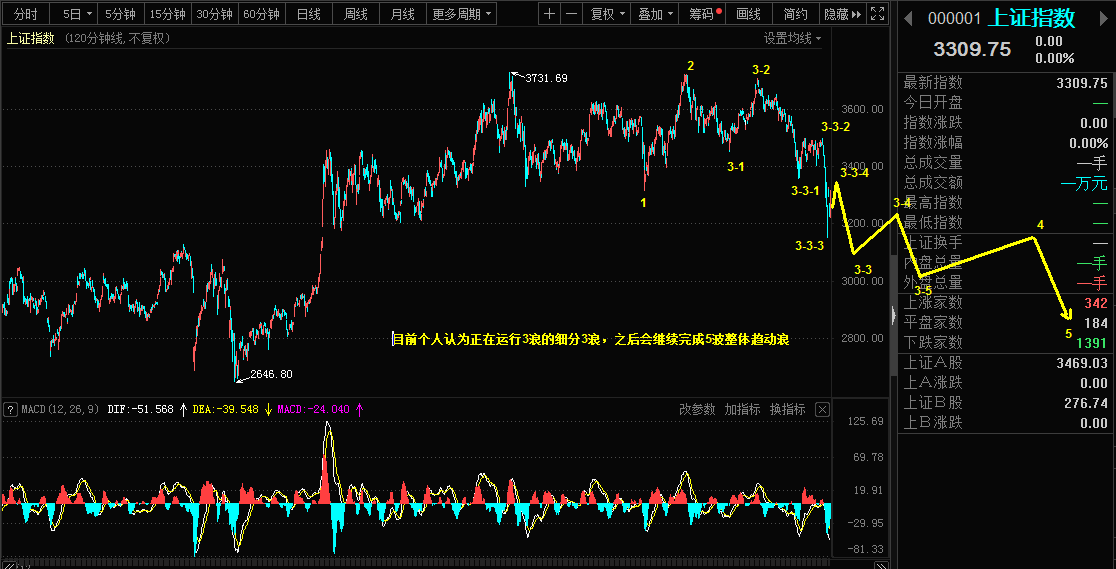The height and width of the screenshot is (569, 1116).
Task: Expand the 5日 dropdown
Action: pyautogui.click(x=73, y=14)
